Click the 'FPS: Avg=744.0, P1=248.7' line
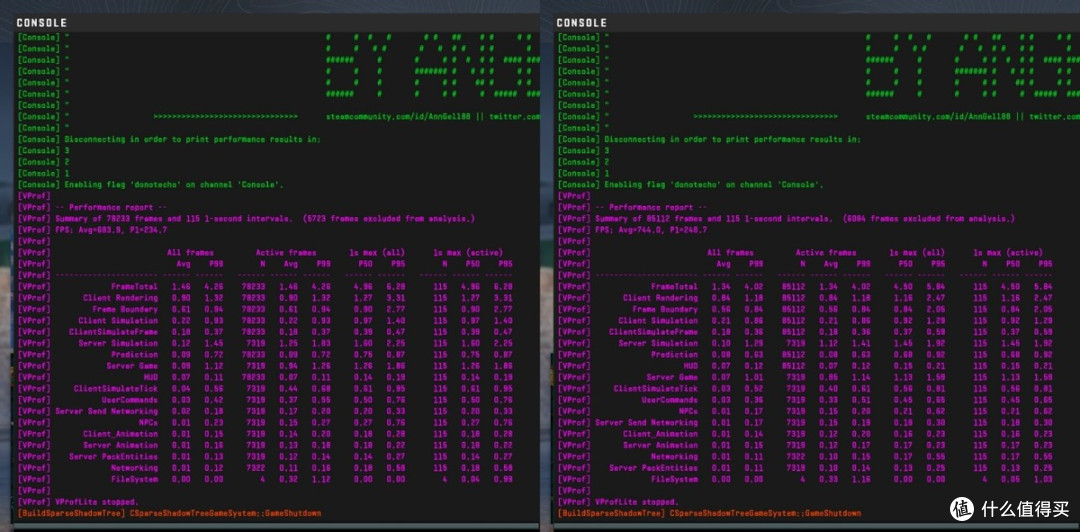 click(x=633, y=229)
